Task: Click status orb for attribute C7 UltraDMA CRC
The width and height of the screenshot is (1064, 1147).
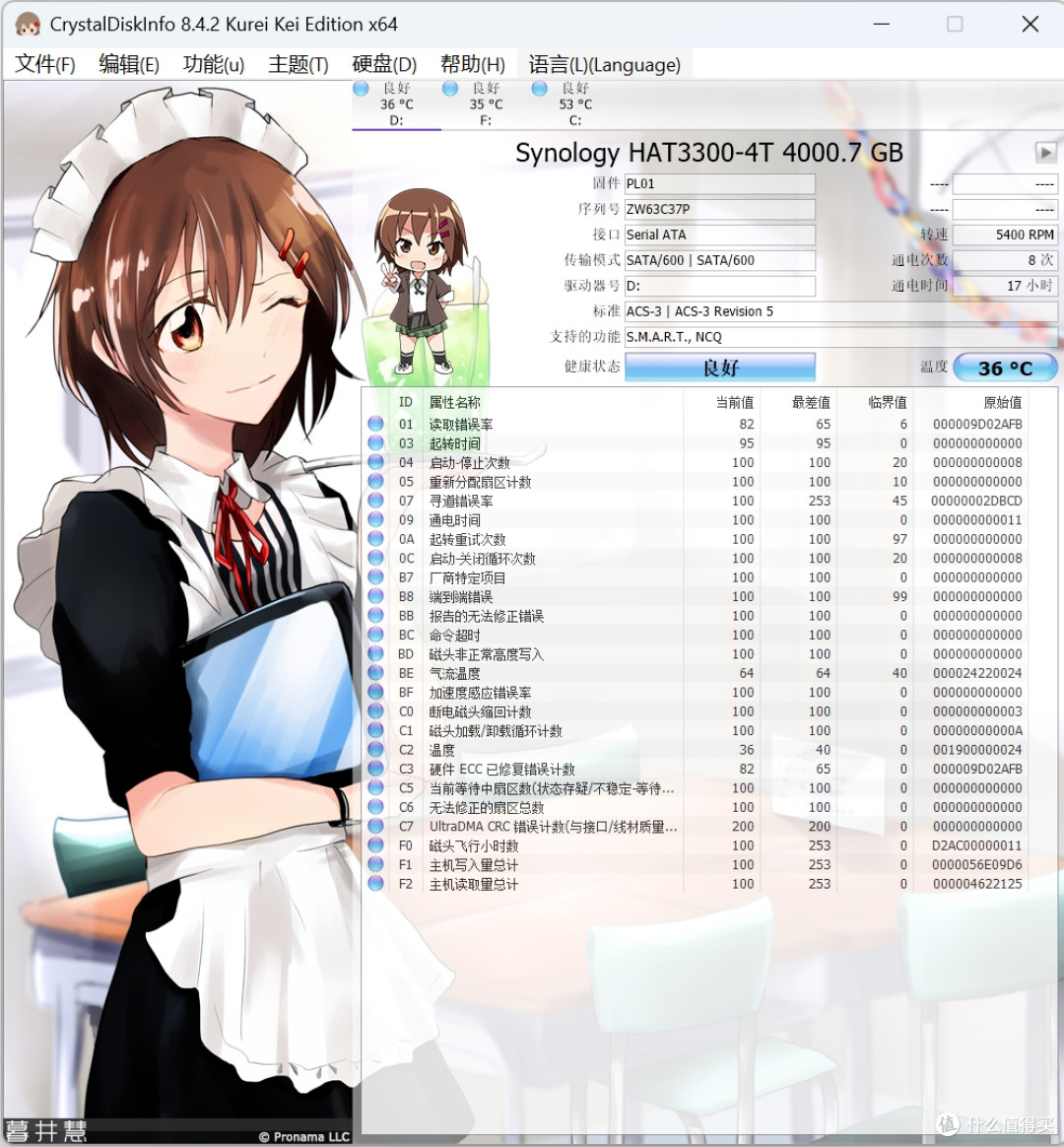Action: tap(376, 826)
